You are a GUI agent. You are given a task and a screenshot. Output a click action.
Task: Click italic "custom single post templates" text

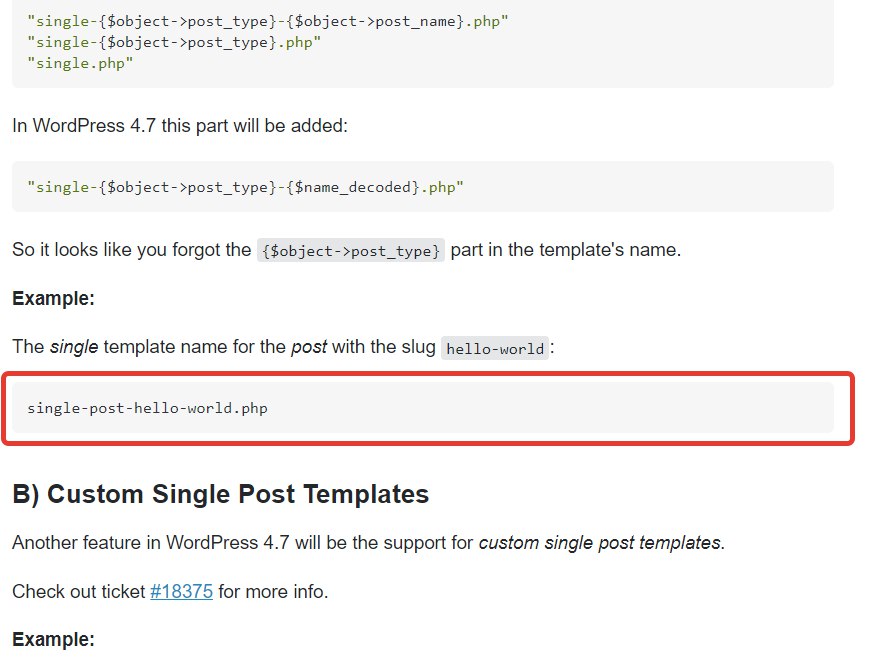point(599,543)
